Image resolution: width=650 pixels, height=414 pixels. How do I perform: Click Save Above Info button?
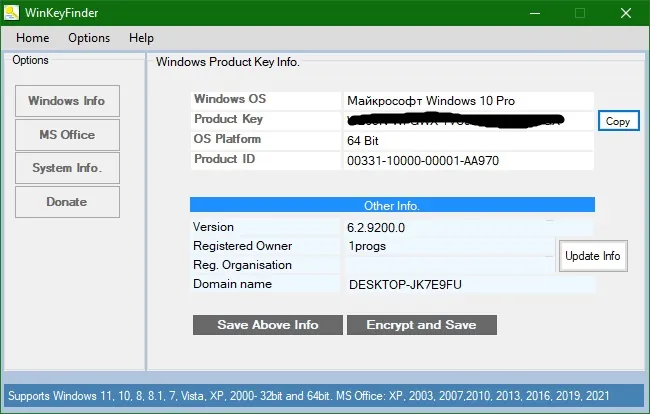(x=268, y=325)
